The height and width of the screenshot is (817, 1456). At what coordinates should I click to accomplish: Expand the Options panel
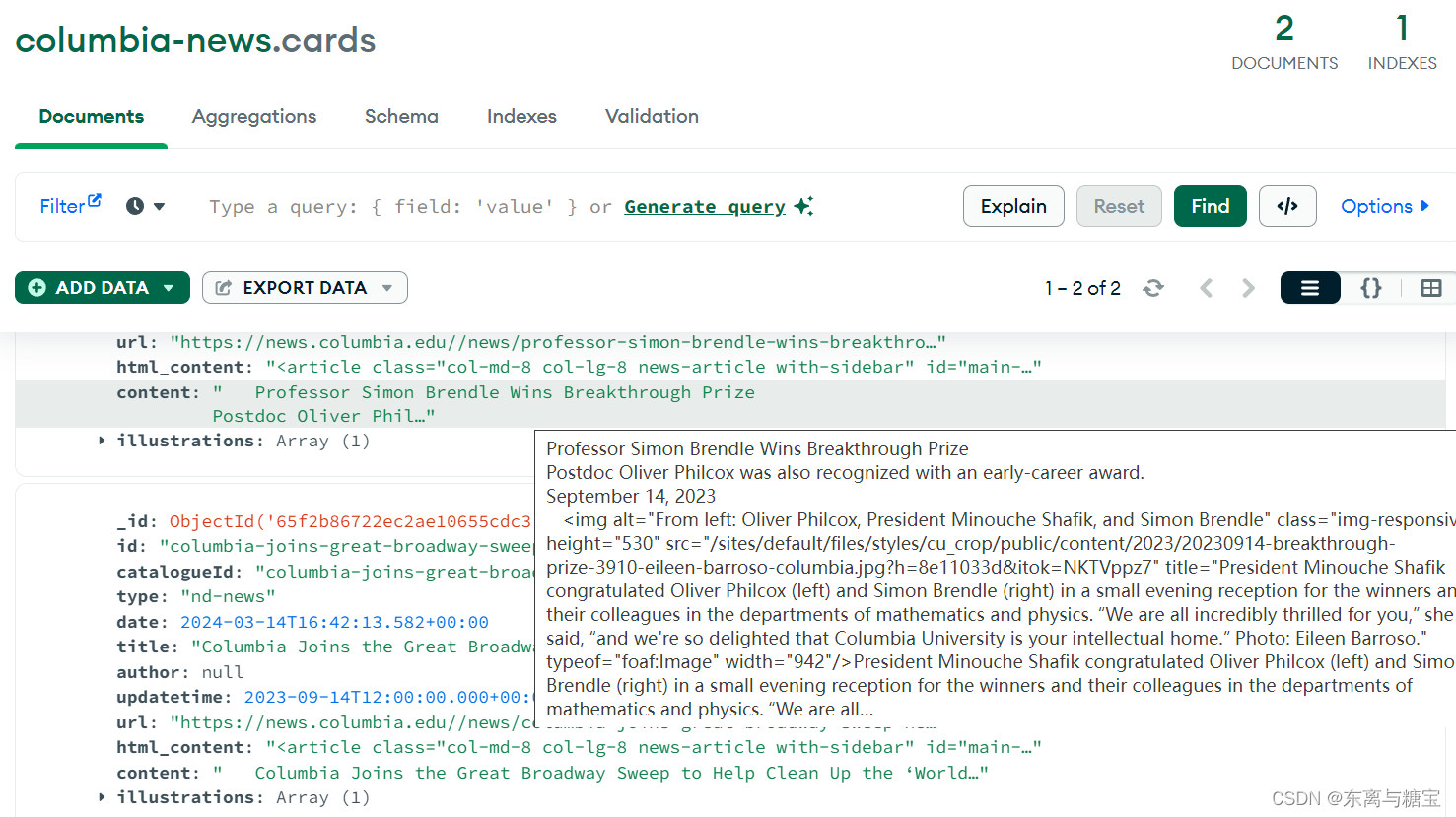[1385, 206]
